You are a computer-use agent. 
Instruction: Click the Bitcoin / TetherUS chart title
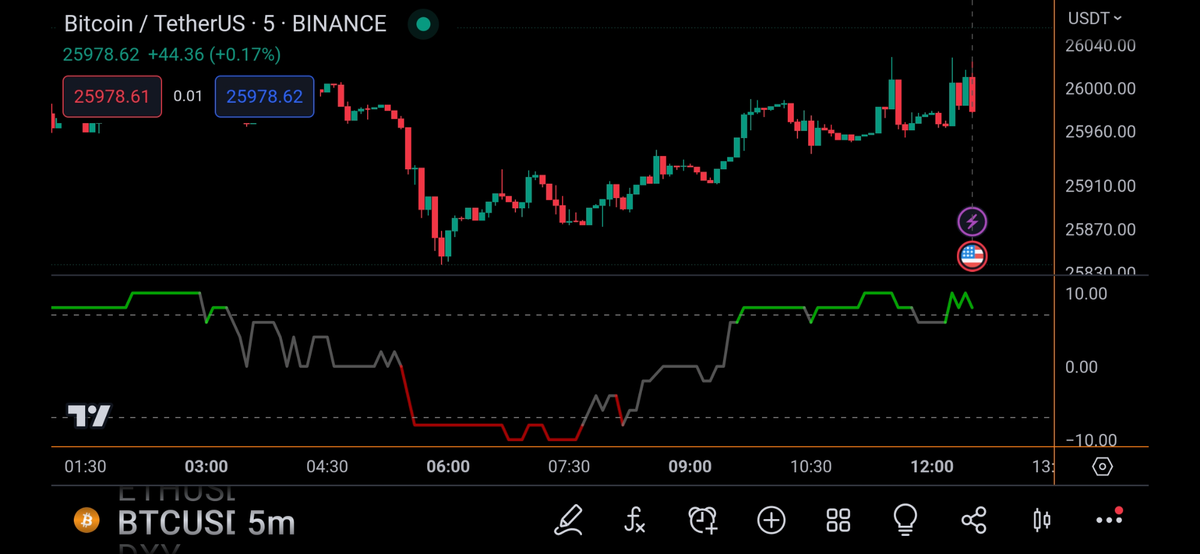click(225, 24)
